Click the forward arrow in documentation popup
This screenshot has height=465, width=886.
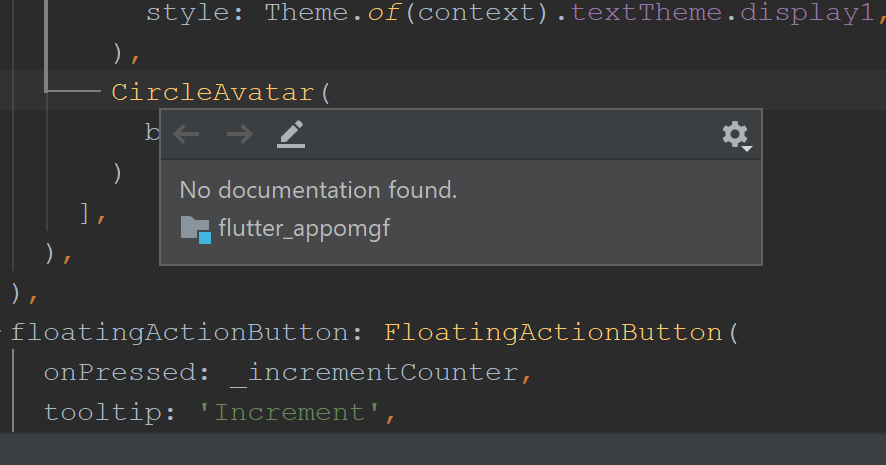click(239, 134)
